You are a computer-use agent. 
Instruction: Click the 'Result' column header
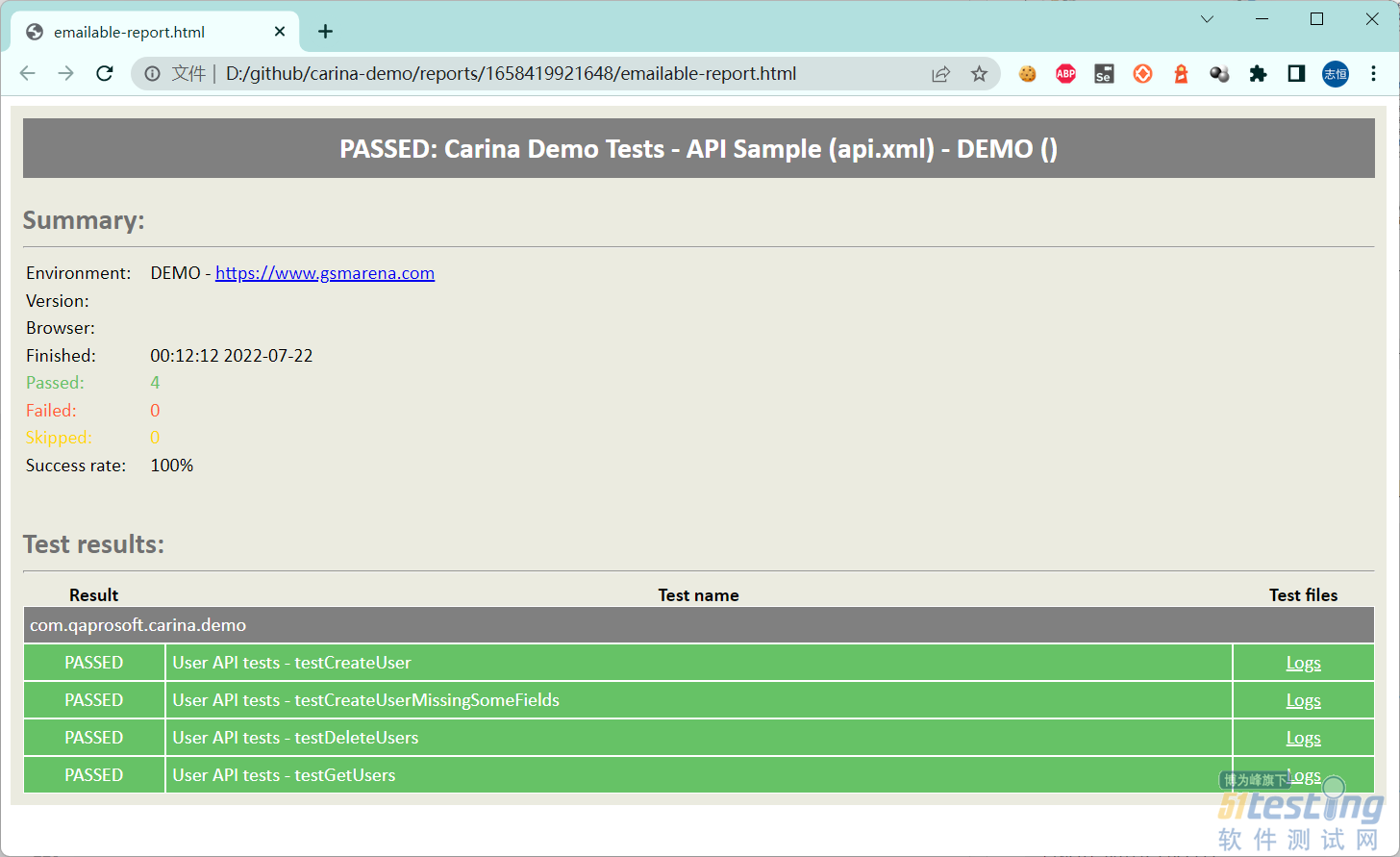[94, 595]
